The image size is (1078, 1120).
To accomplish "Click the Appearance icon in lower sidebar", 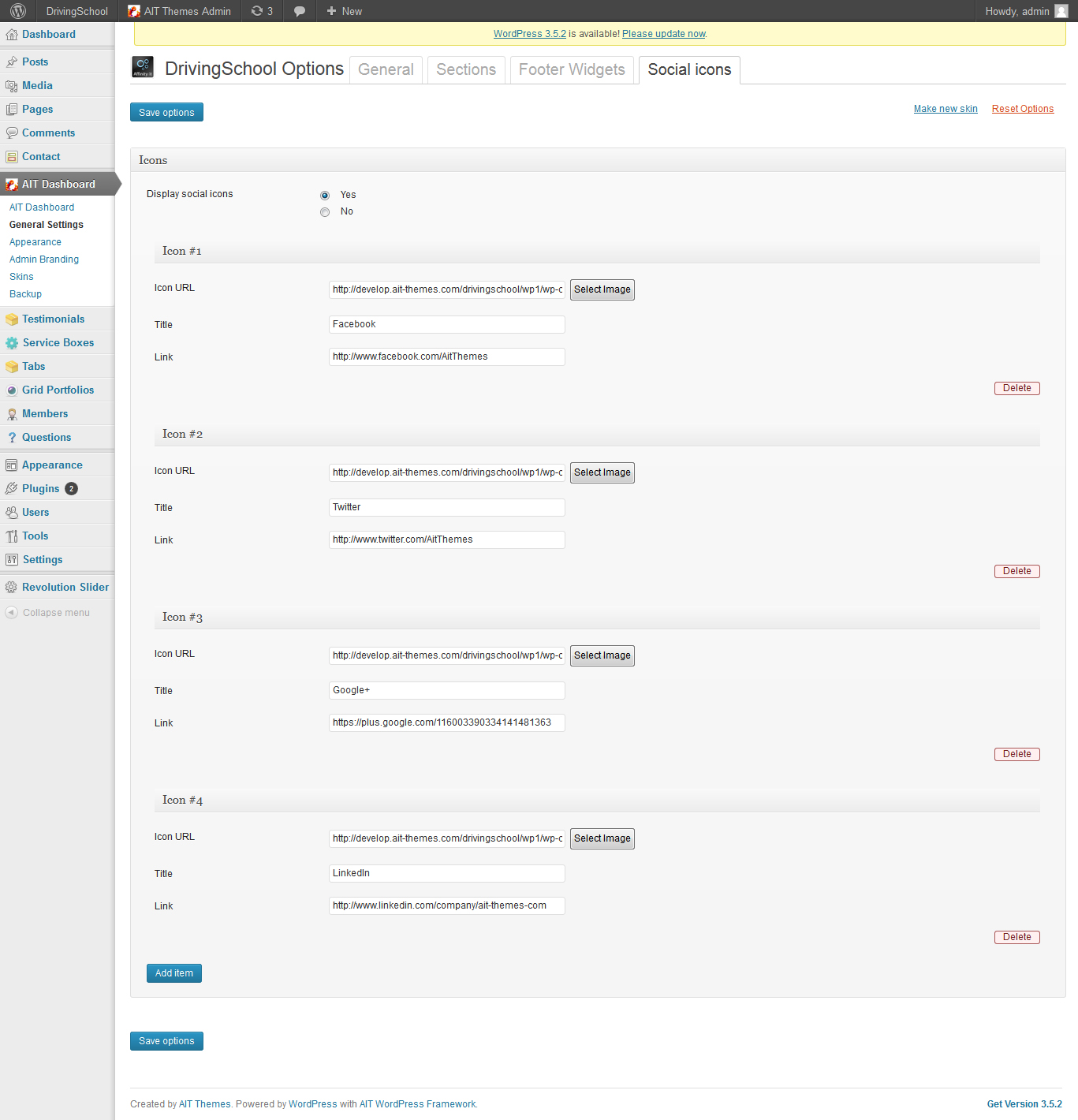I will 12,465.
